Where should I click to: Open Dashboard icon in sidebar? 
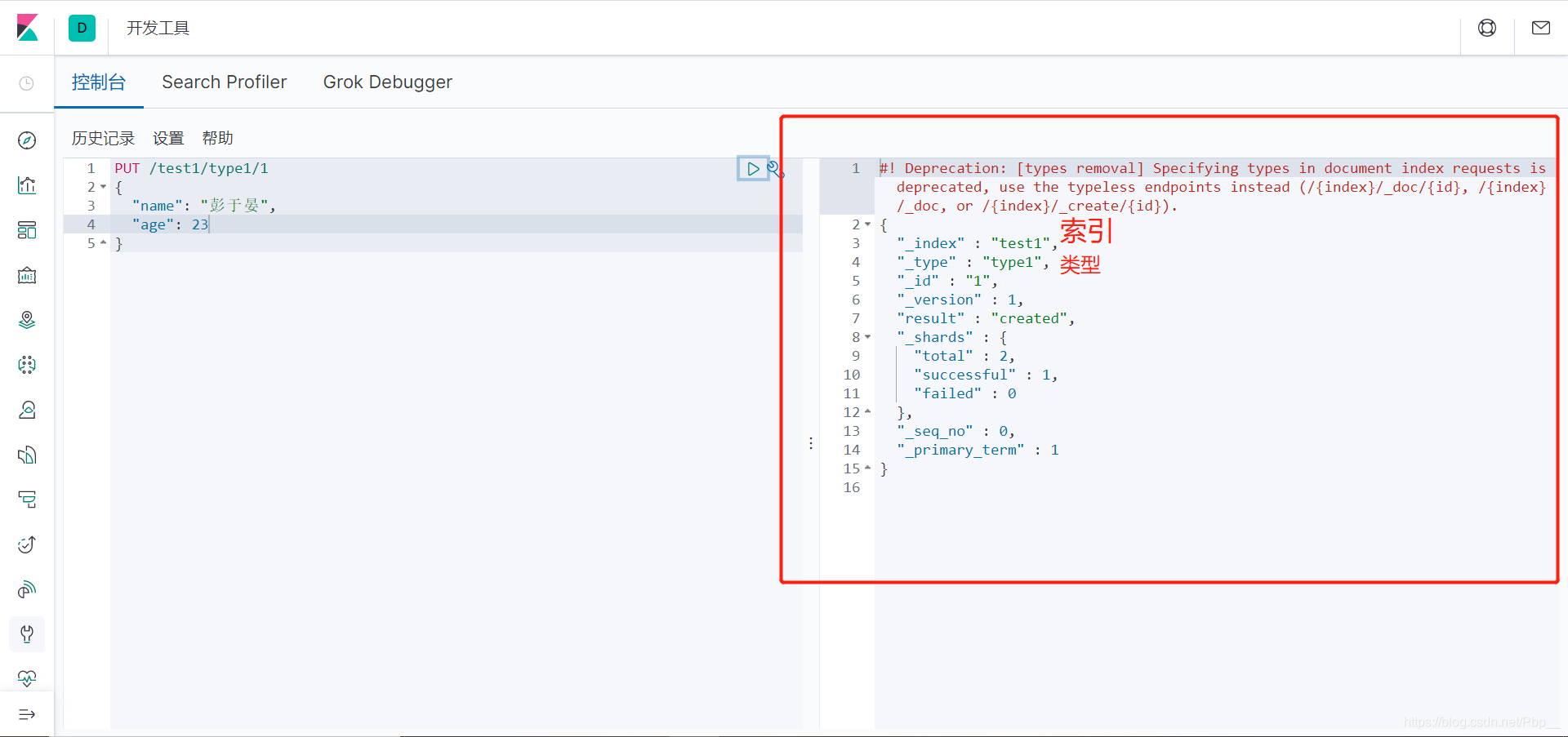tap(27, 230)
